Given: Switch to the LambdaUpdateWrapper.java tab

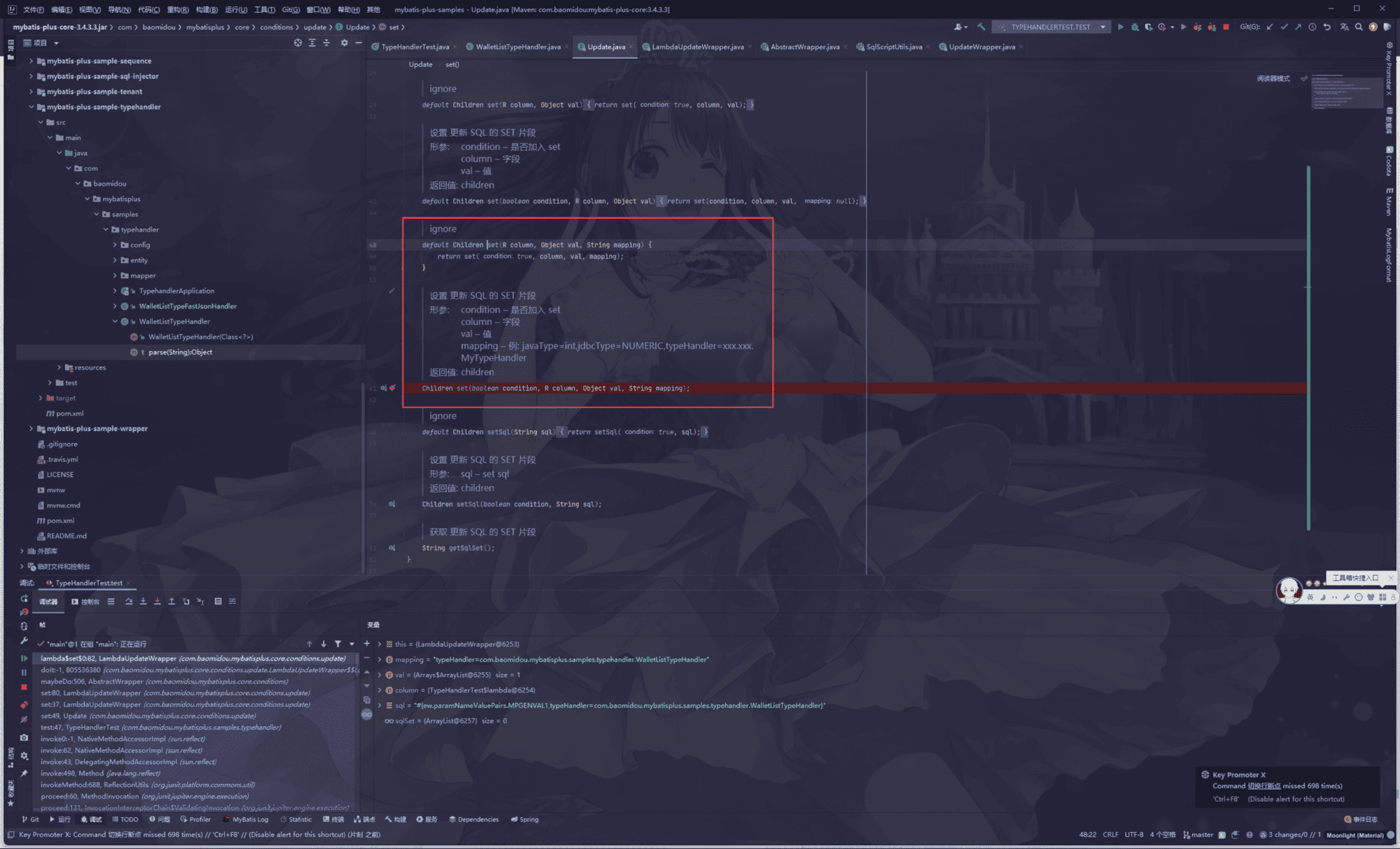Looking at the screenshot, I should click(x=697, y=47).
